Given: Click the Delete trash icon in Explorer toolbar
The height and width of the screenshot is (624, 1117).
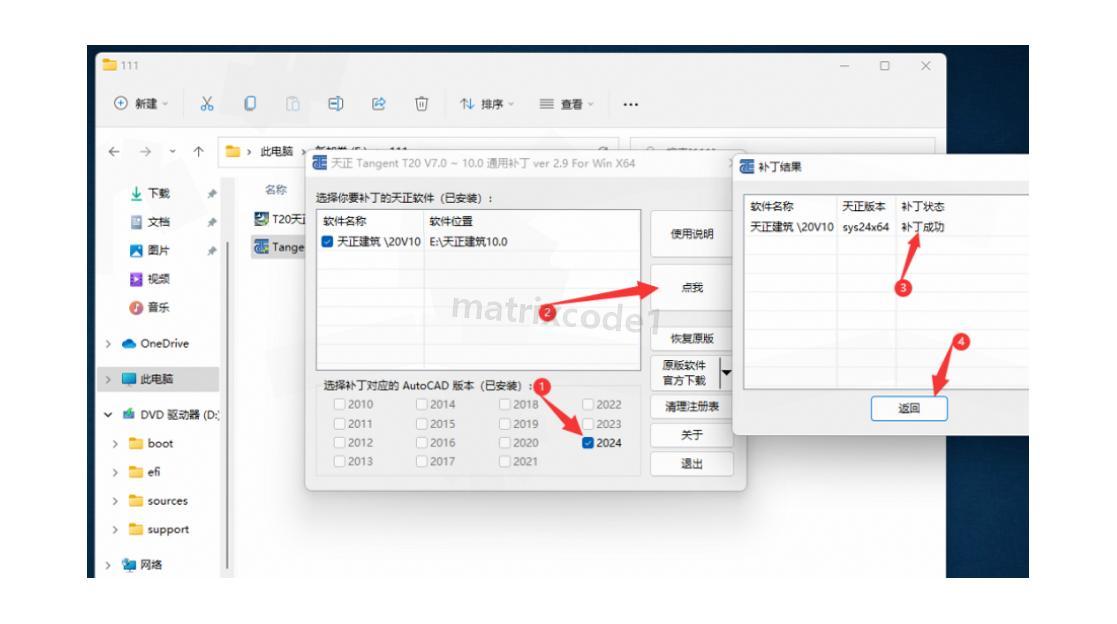Looking at the screenshot, I should (421, 104).
